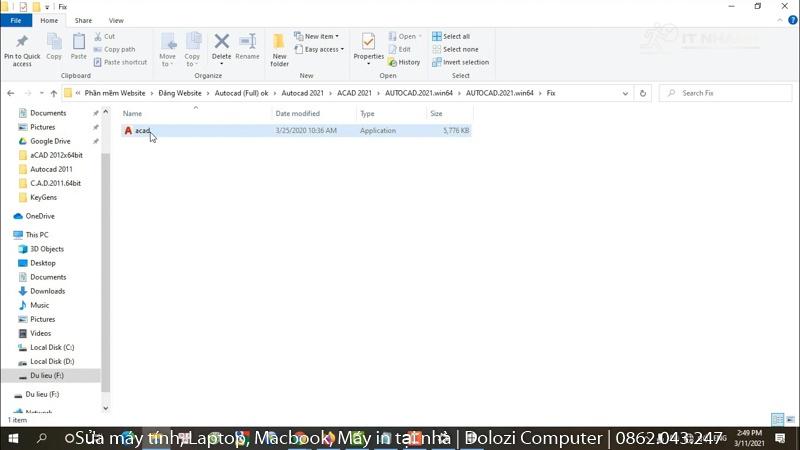The height and width of the screenshot is (450, 800).
Task: Open Google Drive in the sidebar
Action: tap(50, 141)
